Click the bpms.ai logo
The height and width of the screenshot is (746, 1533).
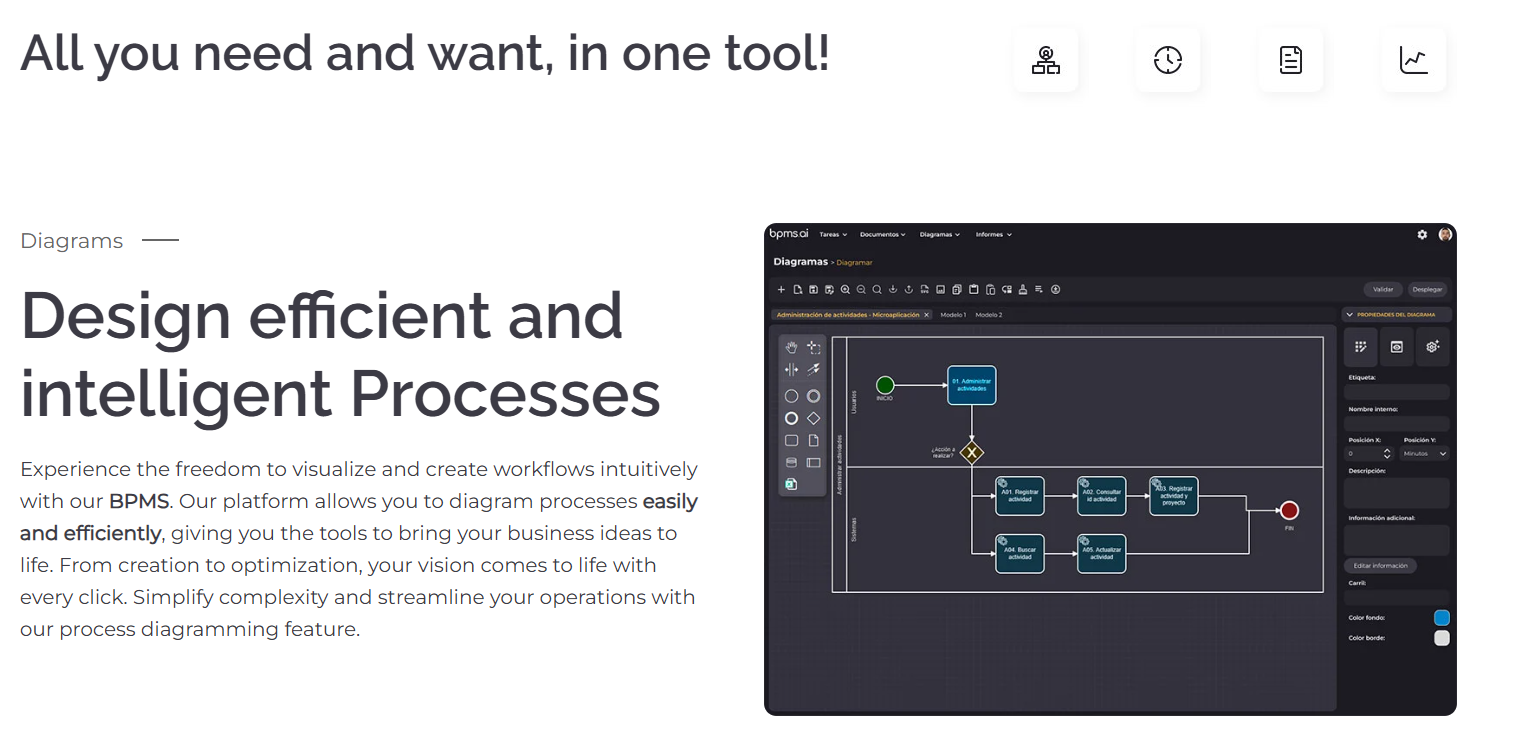click(788, 234)
